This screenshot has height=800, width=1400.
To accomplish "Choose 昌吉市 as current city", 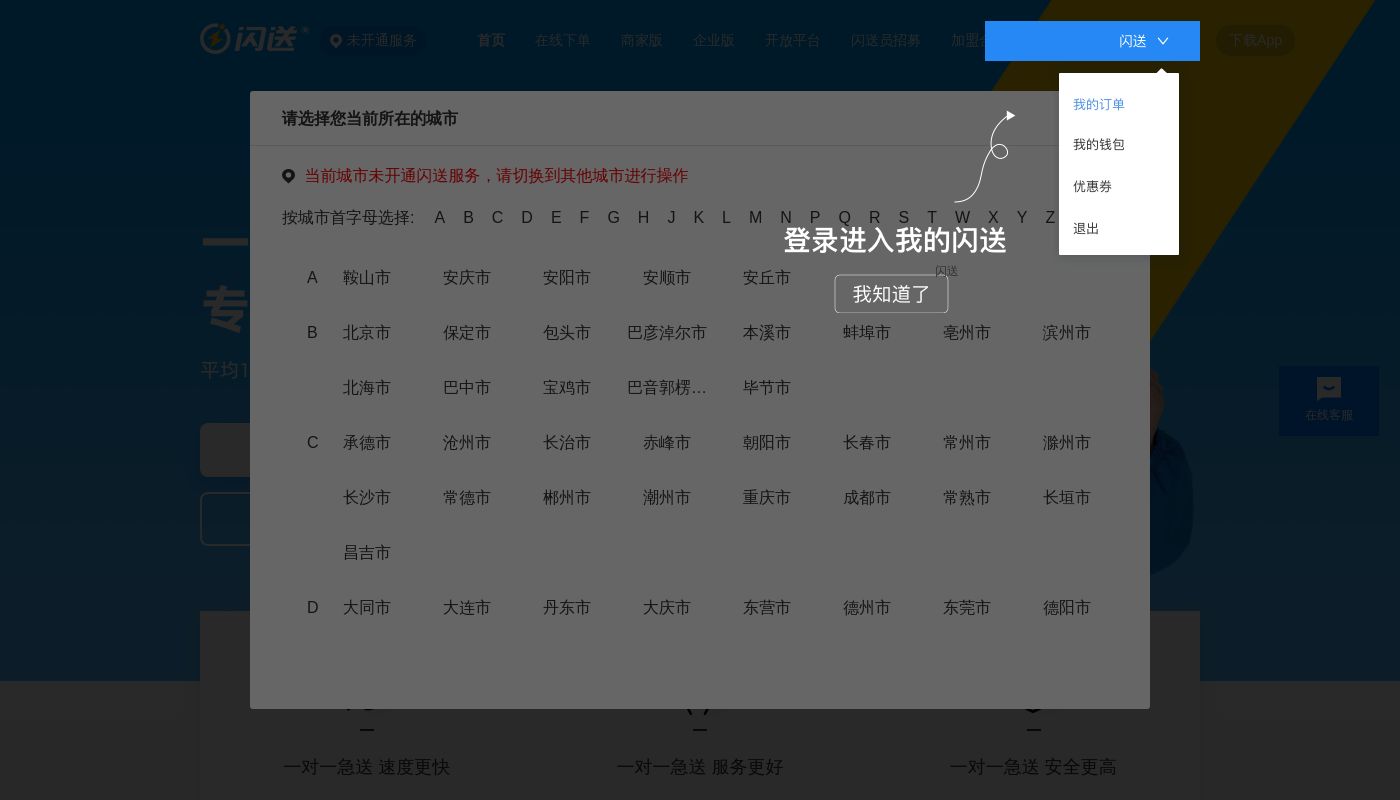I will (x=367, y=553).
